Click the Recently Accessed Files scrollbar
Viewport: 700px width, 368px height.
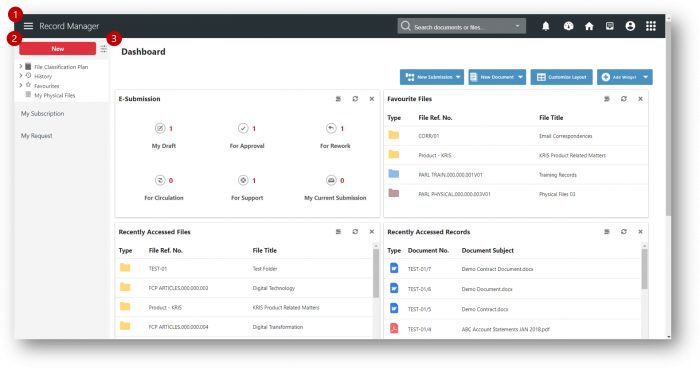[376, 273]
